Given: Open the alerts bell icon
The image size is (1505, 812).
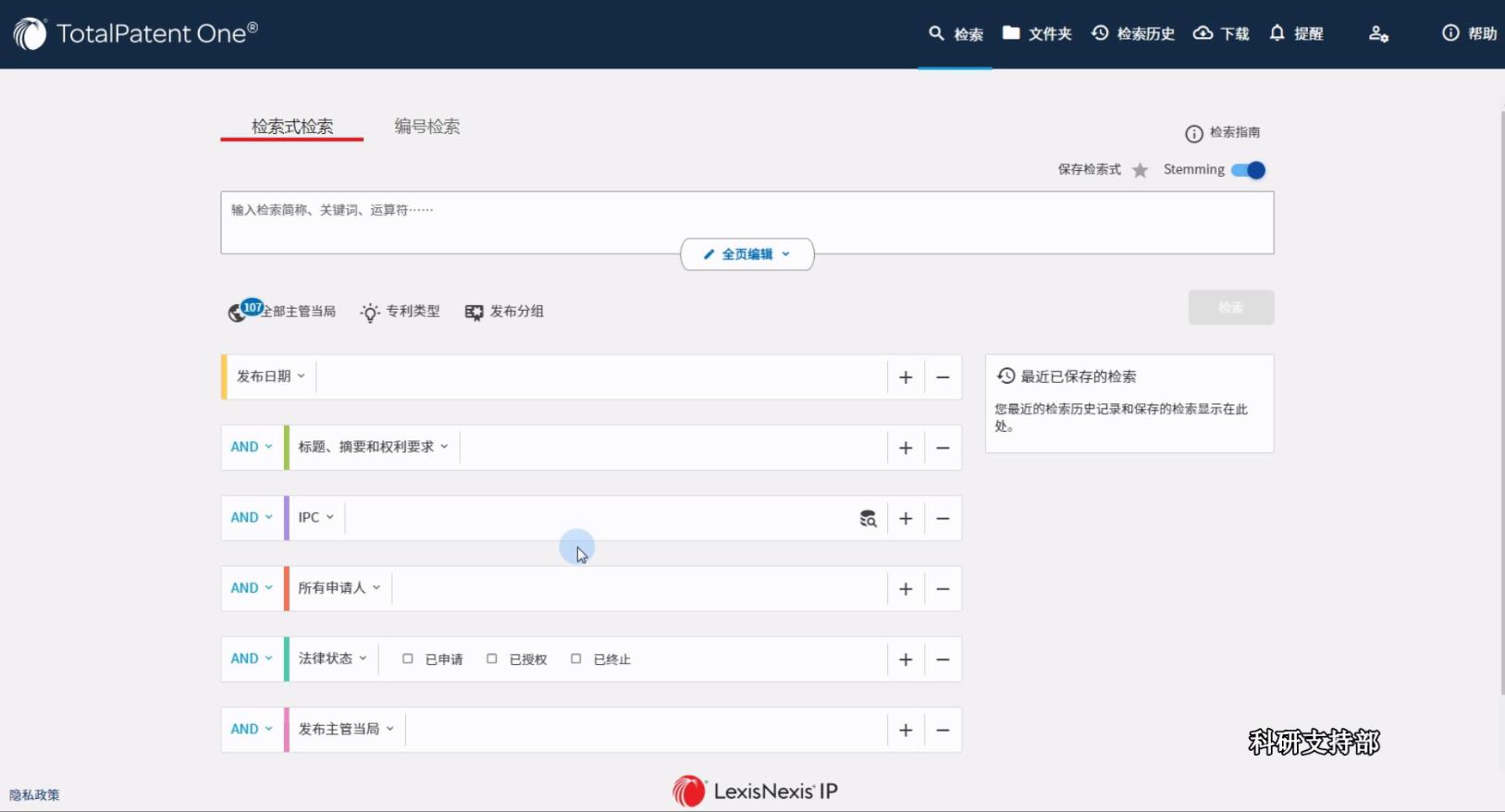Looking at the screenshot, I should pos(1277,33).
